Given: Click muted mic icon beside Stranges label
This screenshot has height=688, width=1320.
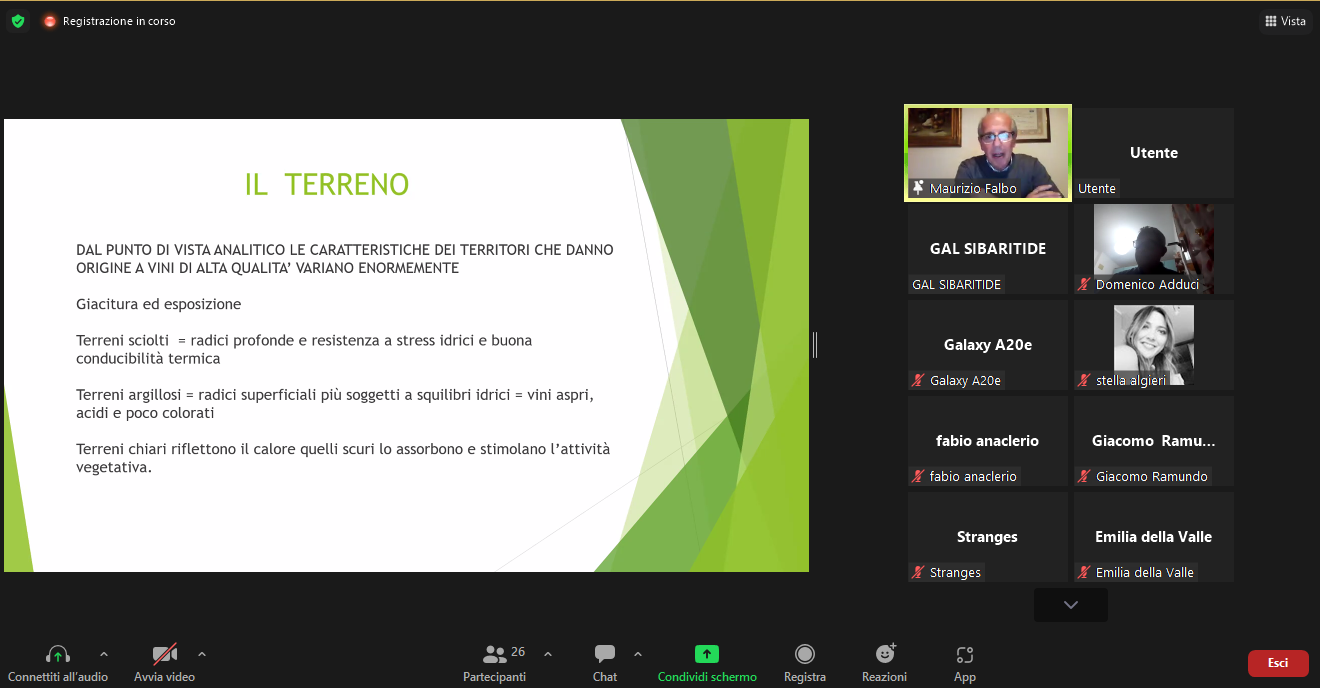Looking at the screenshot, I should click(918, 572).
